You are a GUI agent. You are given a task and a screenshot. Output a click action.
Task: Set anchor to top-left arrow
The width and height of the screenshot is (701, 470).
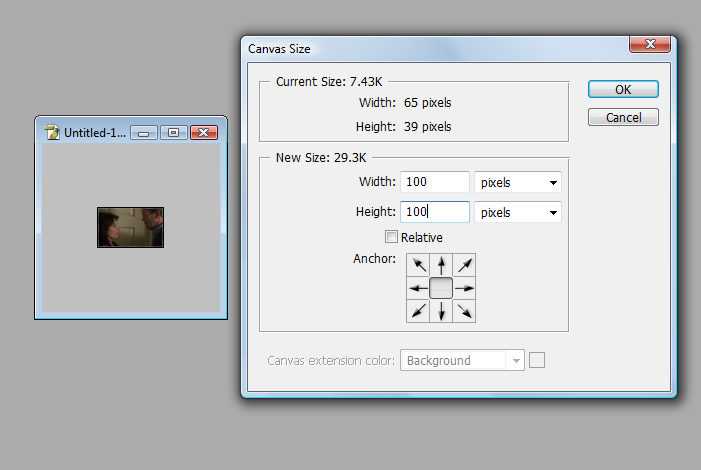[x=418, y=265]
